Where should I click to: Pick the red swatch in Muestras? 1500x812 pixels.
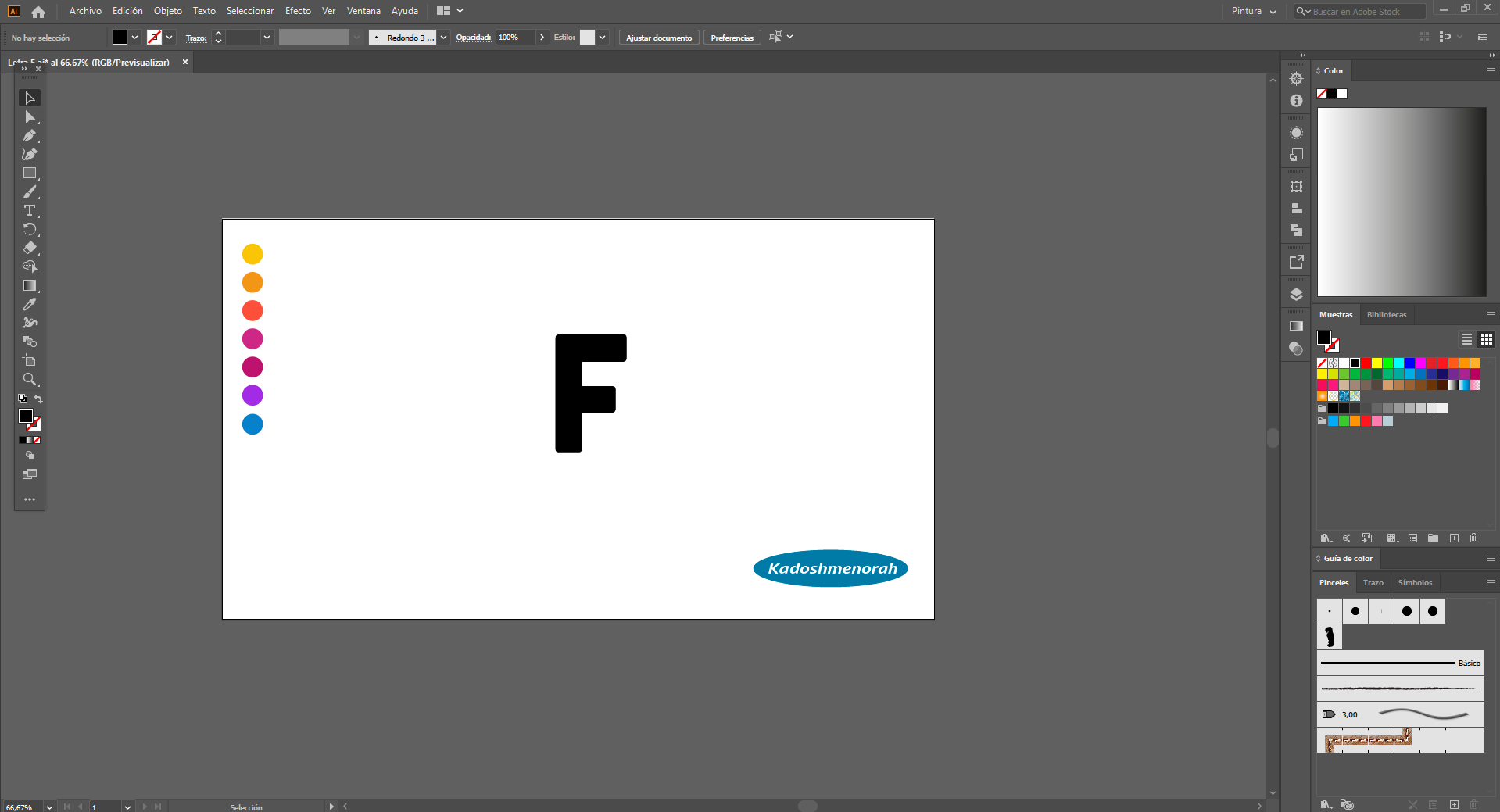(1366, 363)
